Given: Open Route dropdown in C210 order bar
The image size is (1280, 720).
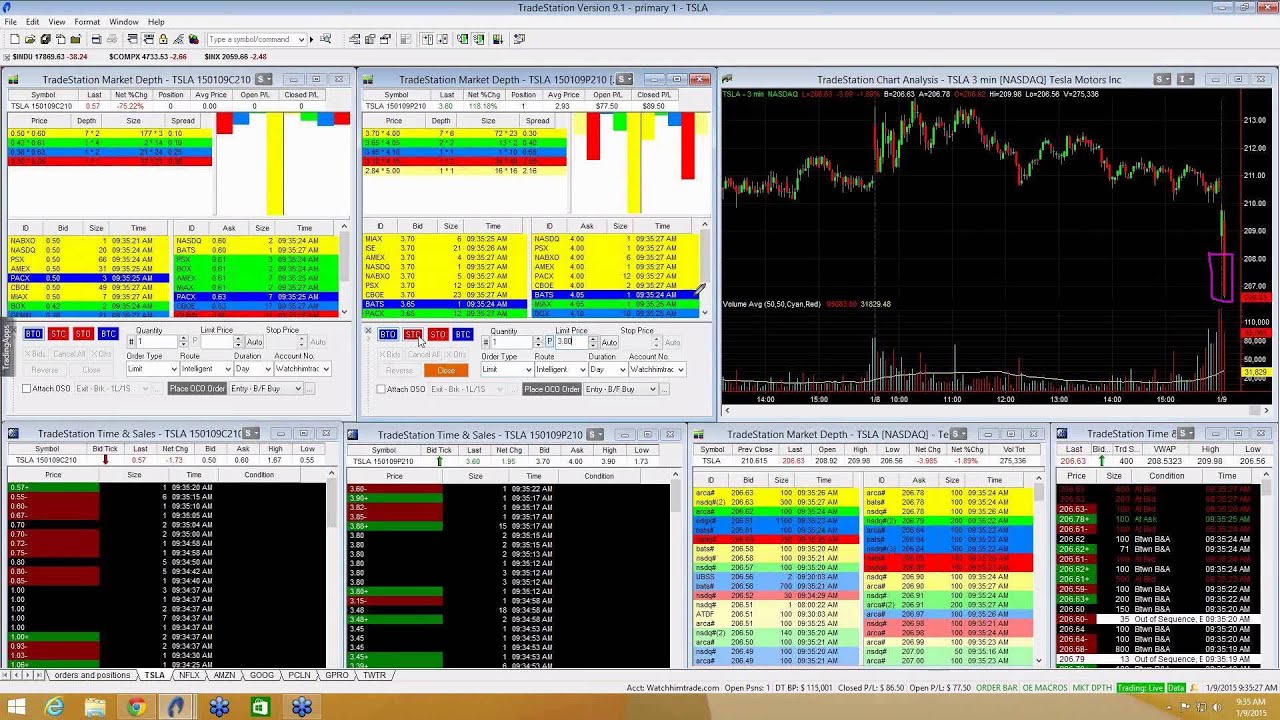Looking at the screenshot, I should point(227,369).
